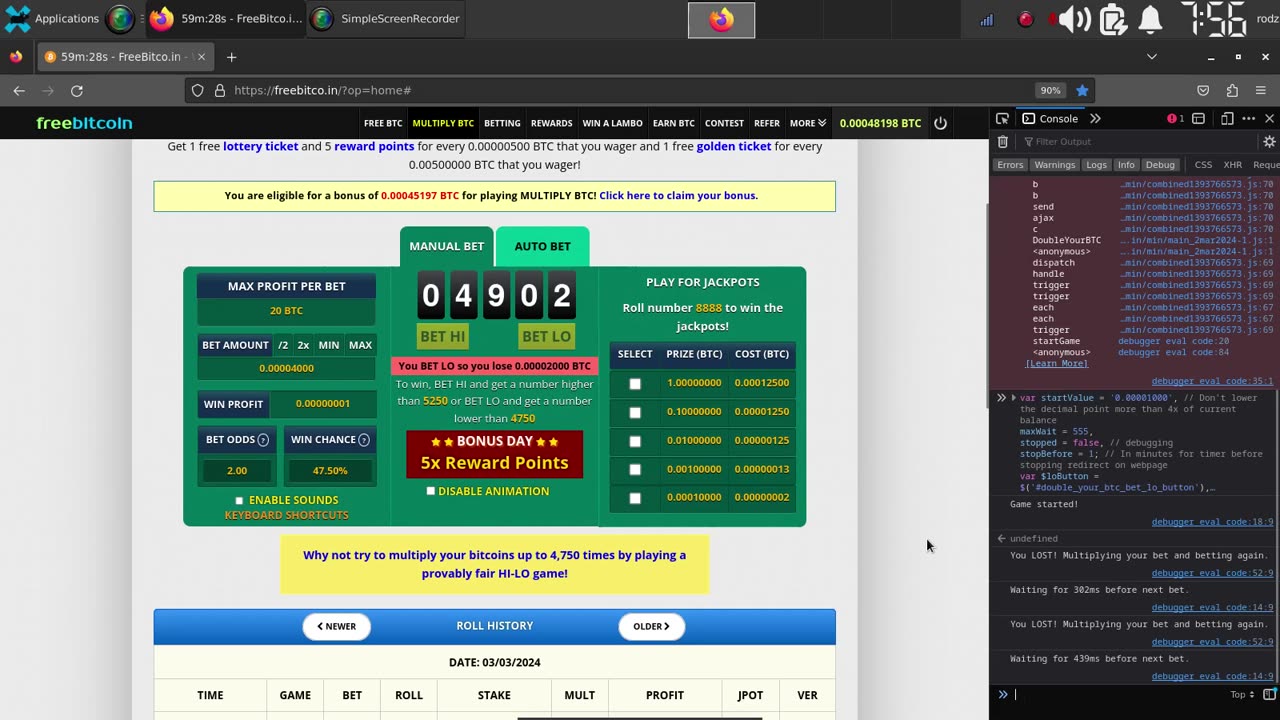Open notifications bell tray icon
The image size is (1280, 720).
[x=1151, y=19]
